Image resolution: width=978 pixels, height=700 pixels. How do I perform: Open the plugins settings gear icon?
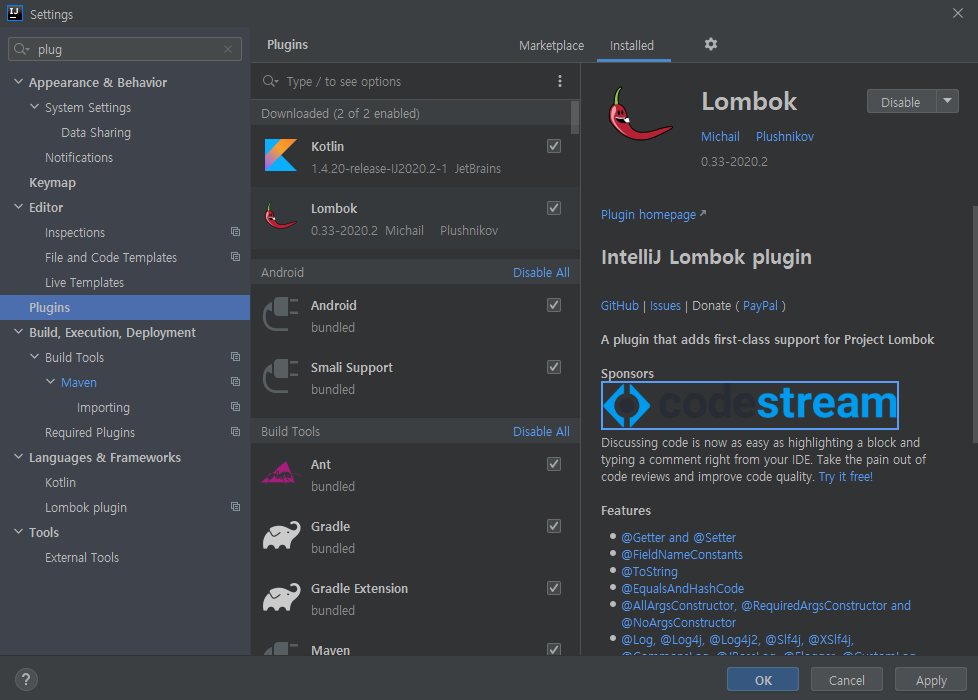pyautogui.click(x=710, y=44)
